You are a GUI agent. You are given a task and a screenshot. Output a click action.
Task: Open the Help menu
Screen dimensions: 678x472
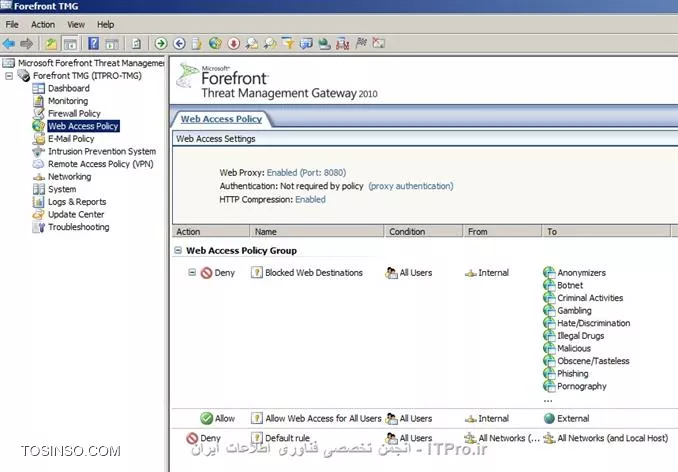point(106,25)
